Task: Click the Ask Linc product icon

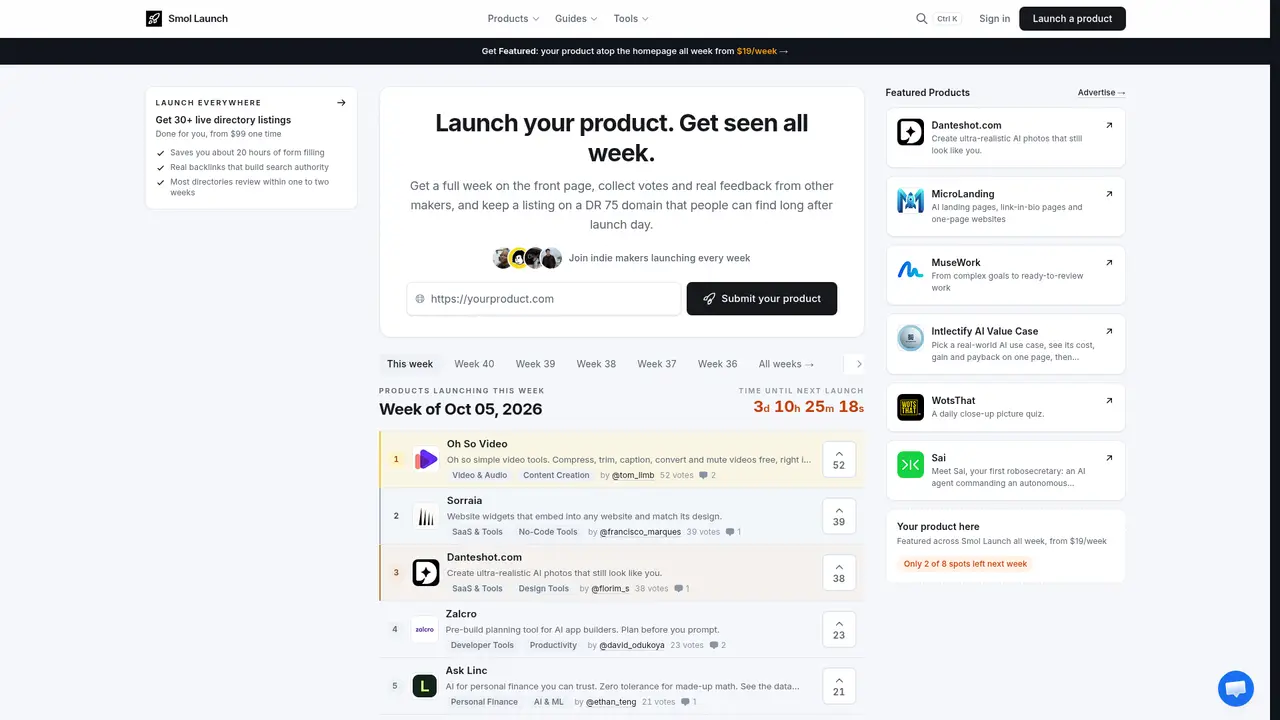Action: pyautogui.click(x=425, y=686)
